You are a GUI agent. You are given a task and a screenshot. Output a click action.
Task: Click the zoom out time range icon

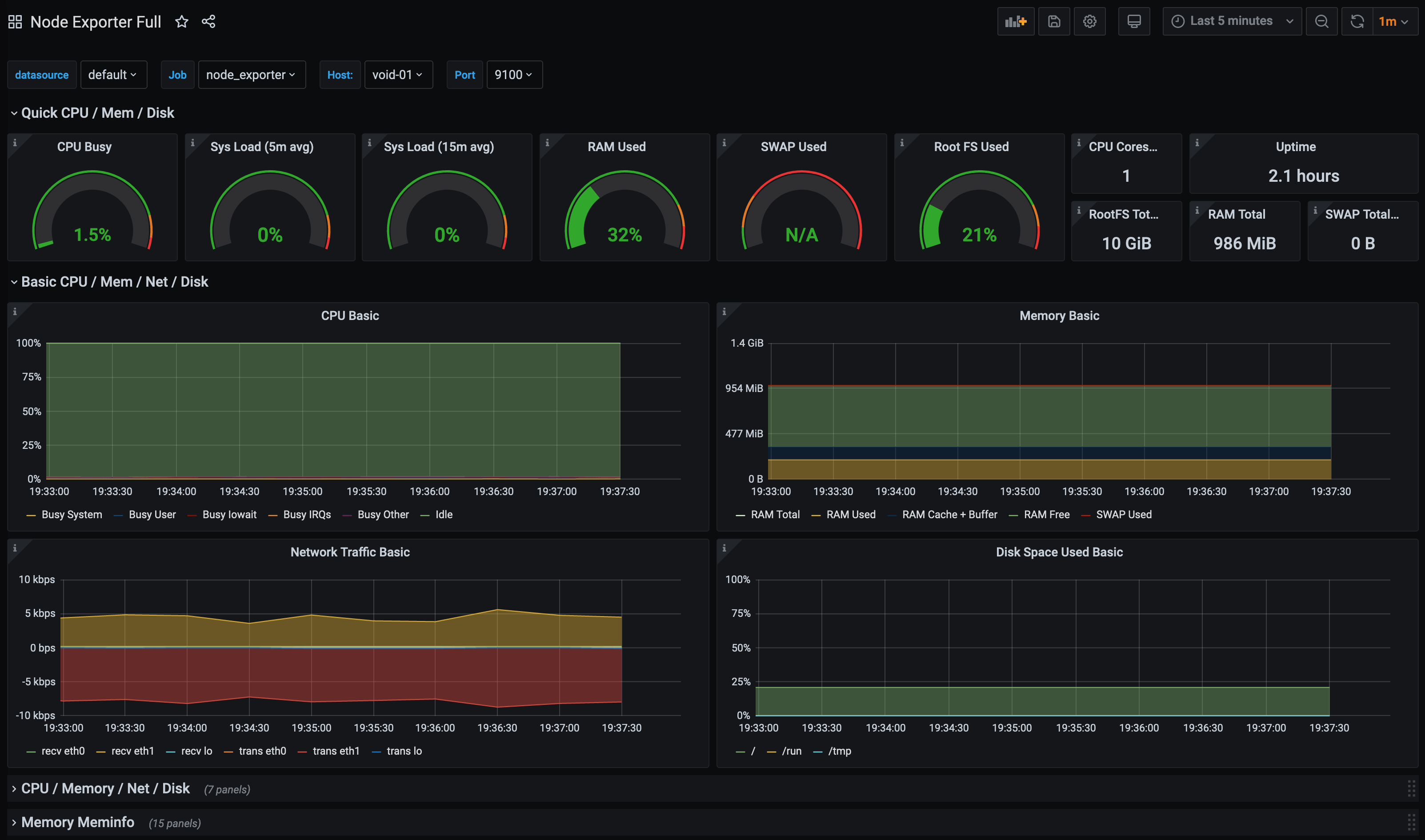[x=1321, y=21]
